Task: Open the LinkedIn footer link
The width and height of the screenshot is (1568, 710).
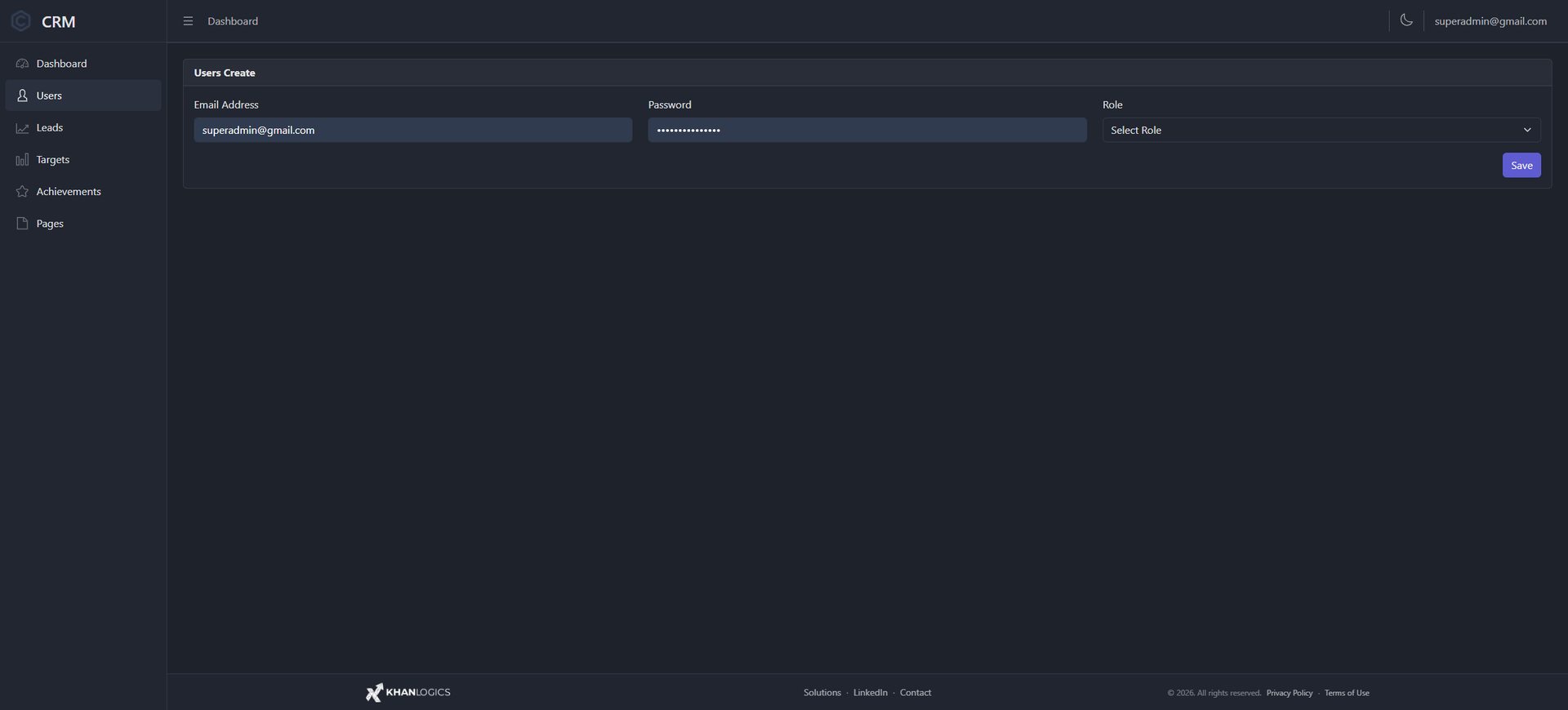Action: pyautogui.click(x=871, y=693)
